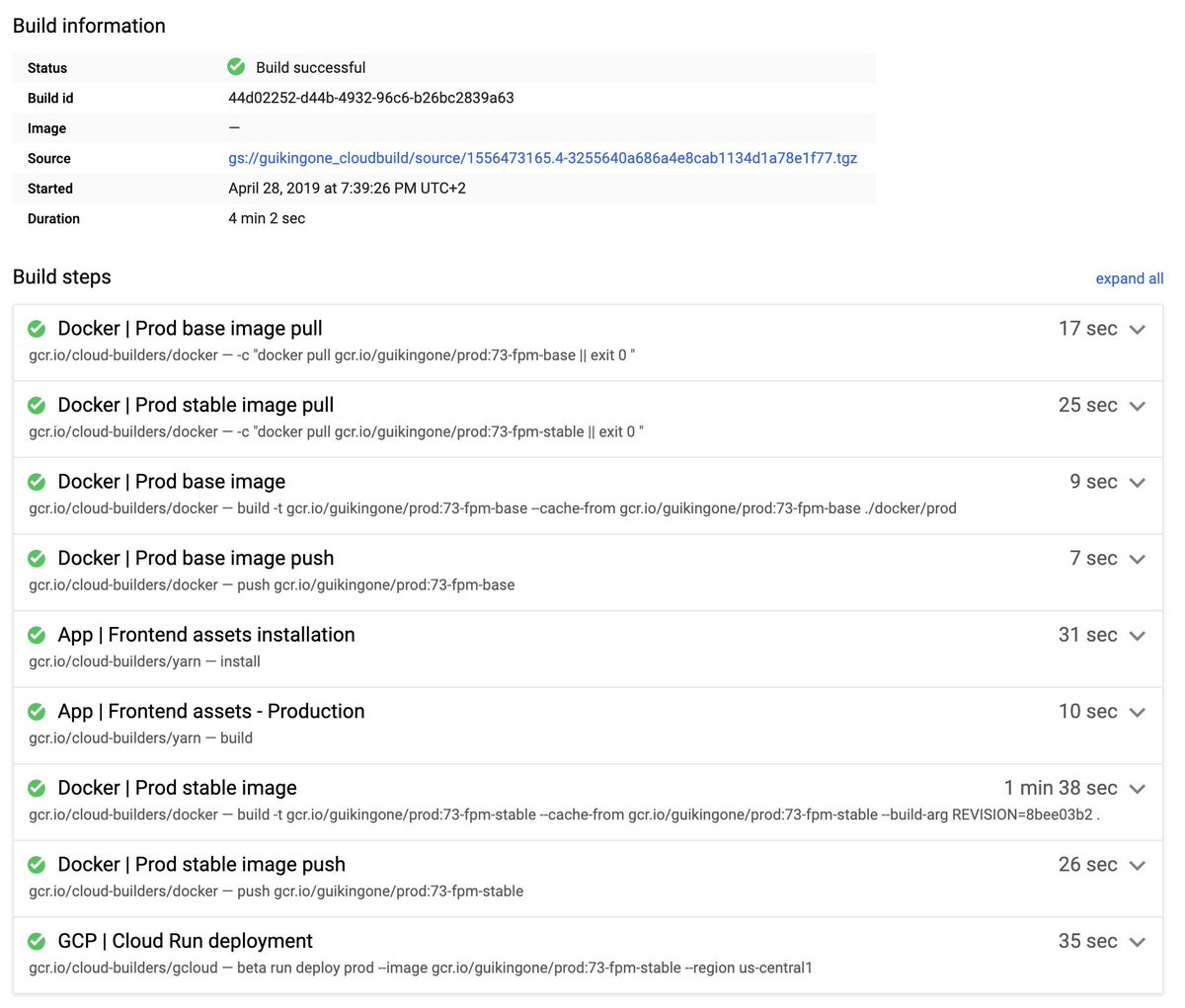
Task: Expand the App Frontend assets installation step
Action: [1137, 635]
